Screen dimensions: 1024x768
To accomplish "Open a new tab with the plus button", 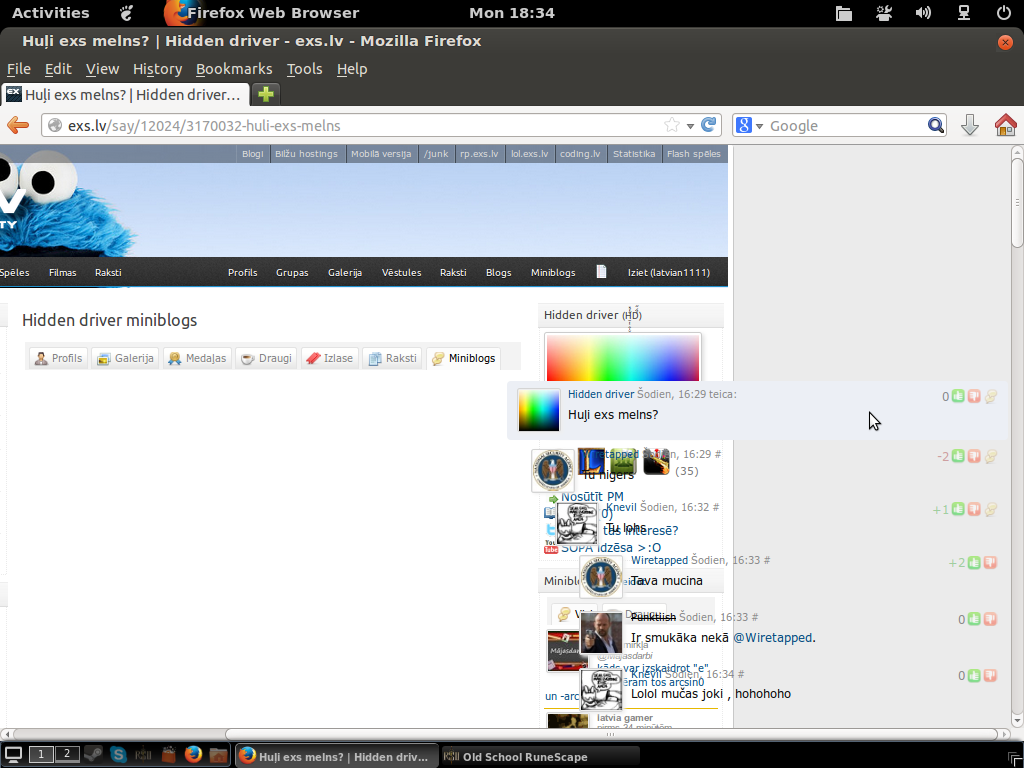I will pyautogui.click(x=266, y=94).
